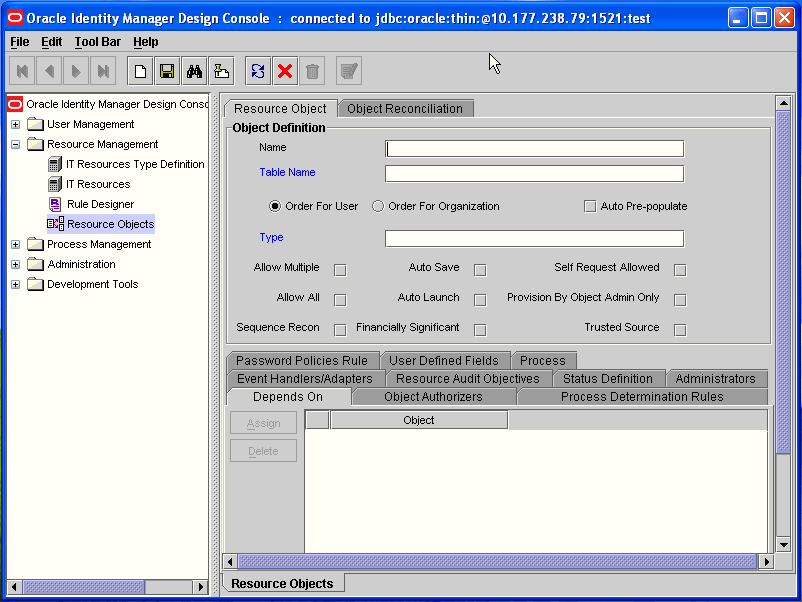
Task: Open Rule Designer icon
Action: [55, 204]
